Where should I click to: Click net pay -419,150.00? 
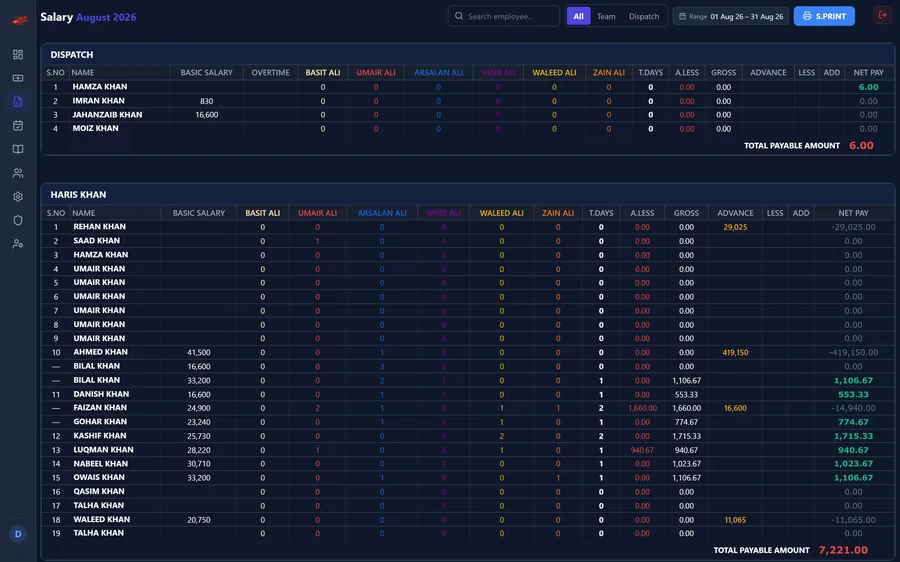point(854,352)
